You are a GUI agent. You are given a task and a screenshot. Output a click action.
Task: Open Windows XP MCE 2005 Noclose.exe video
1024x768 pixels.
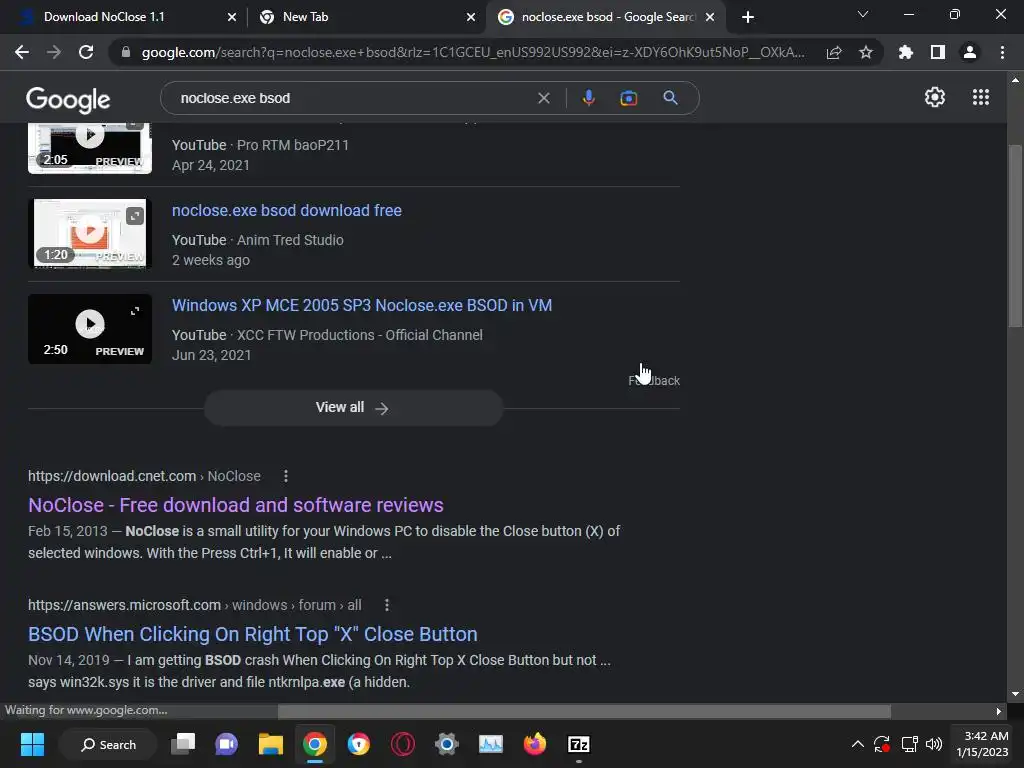pos(362,305)
